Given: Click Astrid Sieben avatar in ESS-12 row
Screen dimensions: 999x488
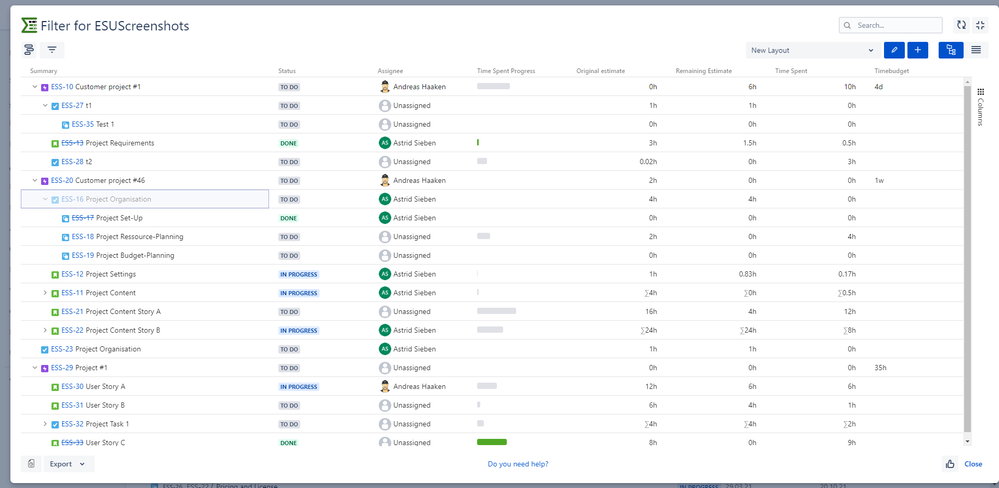Looking at the screenshot, I should point(384,274).
